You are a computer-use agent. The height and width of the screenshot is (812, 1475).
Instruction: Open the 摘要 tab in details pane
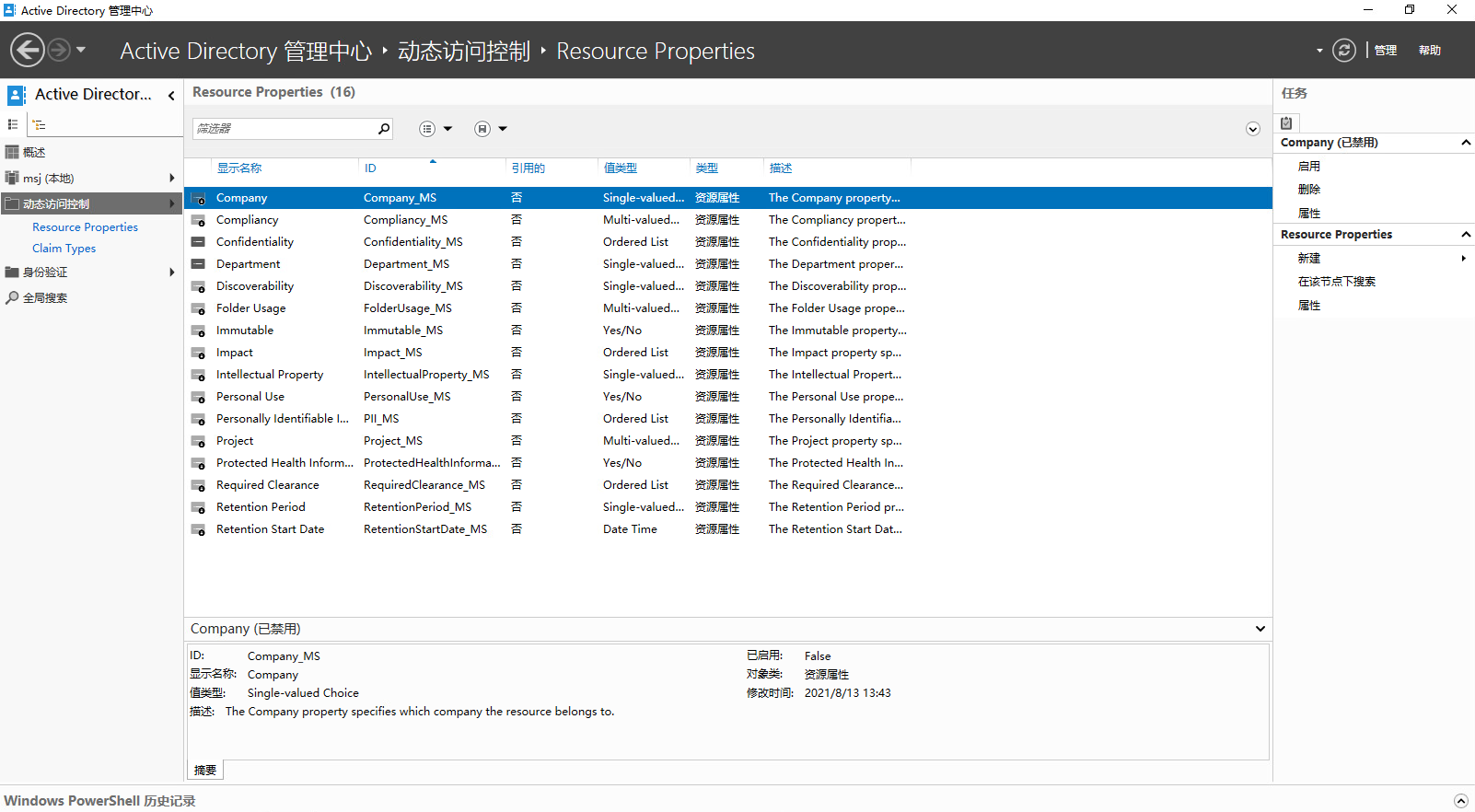tap(205, 771)
